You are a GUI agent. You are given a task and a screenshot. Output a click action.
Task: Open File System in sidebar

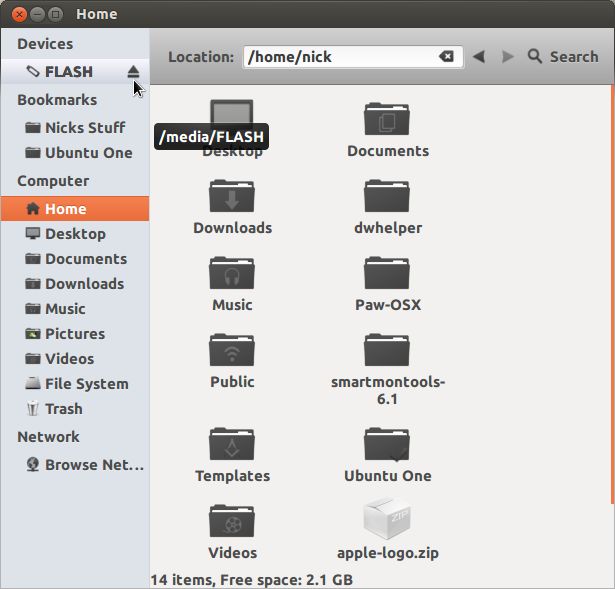[x=75, y=384]
